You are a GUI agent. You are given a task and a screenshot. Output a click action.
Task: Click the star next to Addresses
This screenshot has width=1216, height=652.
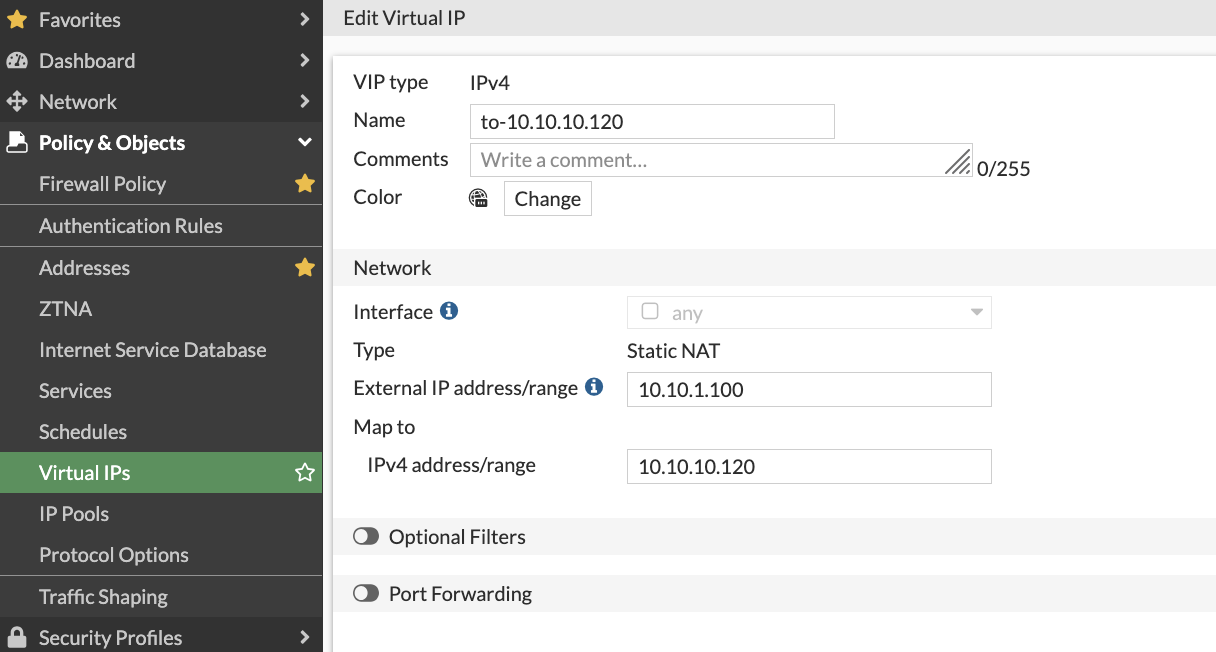(305, 268)
